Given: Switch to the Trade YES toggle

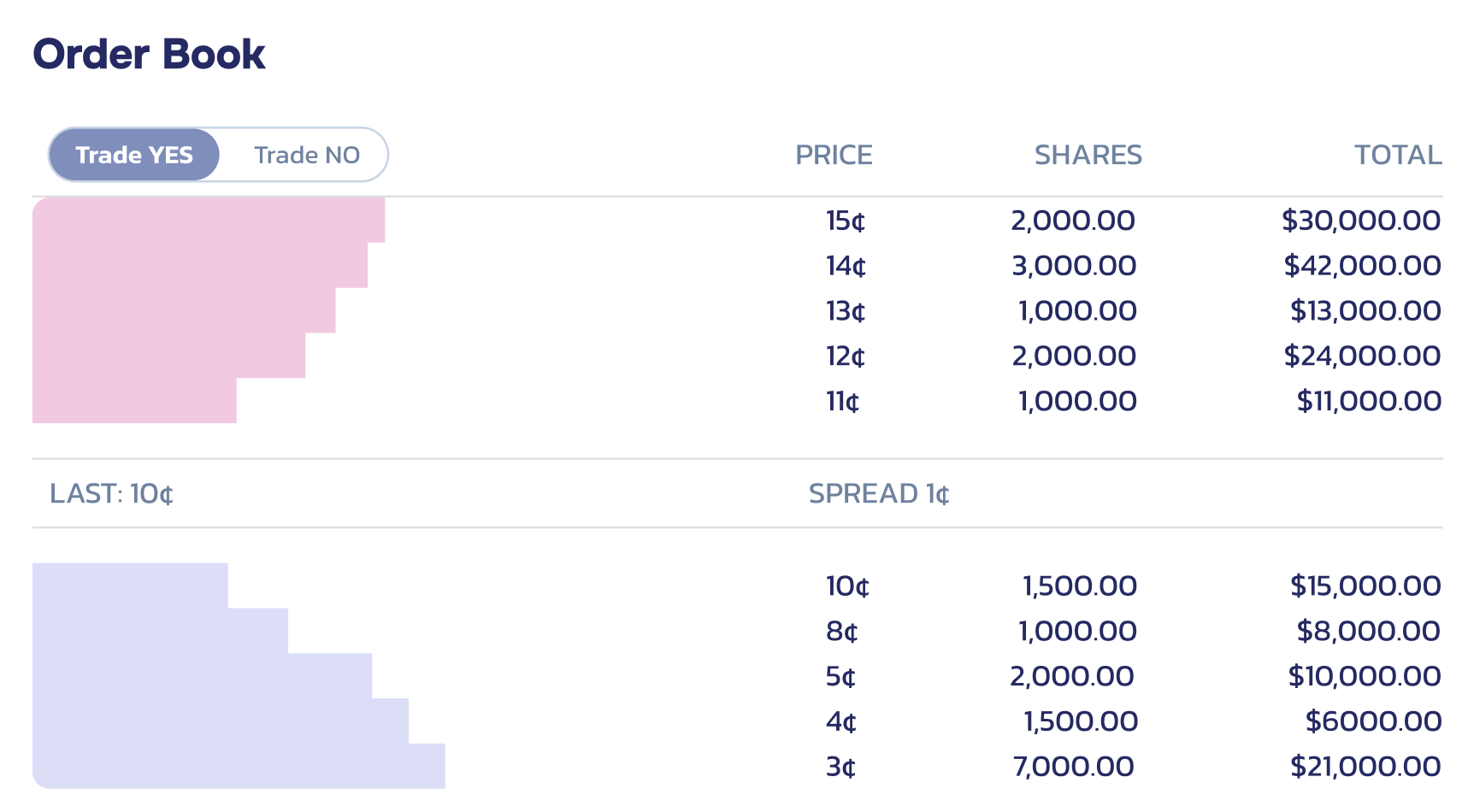Looking at the screenshot, I should click(134, 155).
